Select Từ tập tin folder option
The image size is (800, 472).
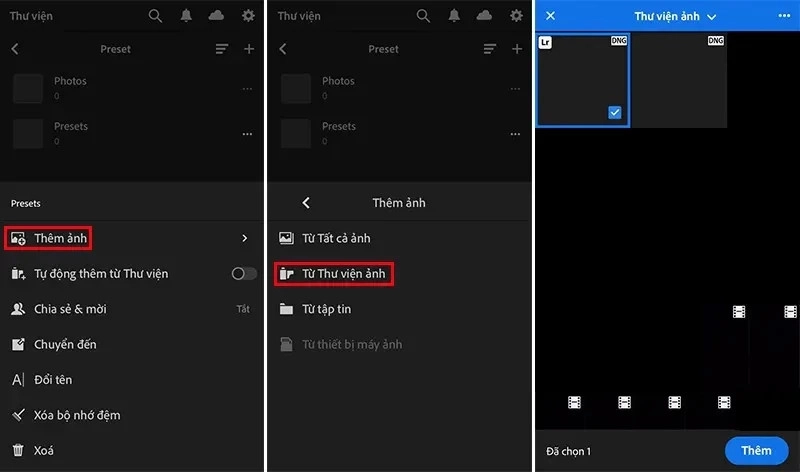[x=326, y=309]
